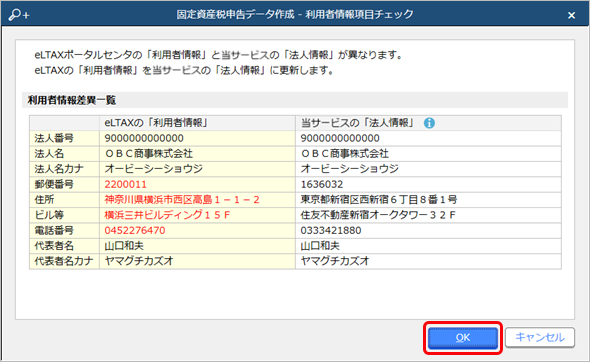Select building name 住友不動産新宿オークタワー32F
The width and height of the screenshot is (590, 362).
tap(378, 215)
